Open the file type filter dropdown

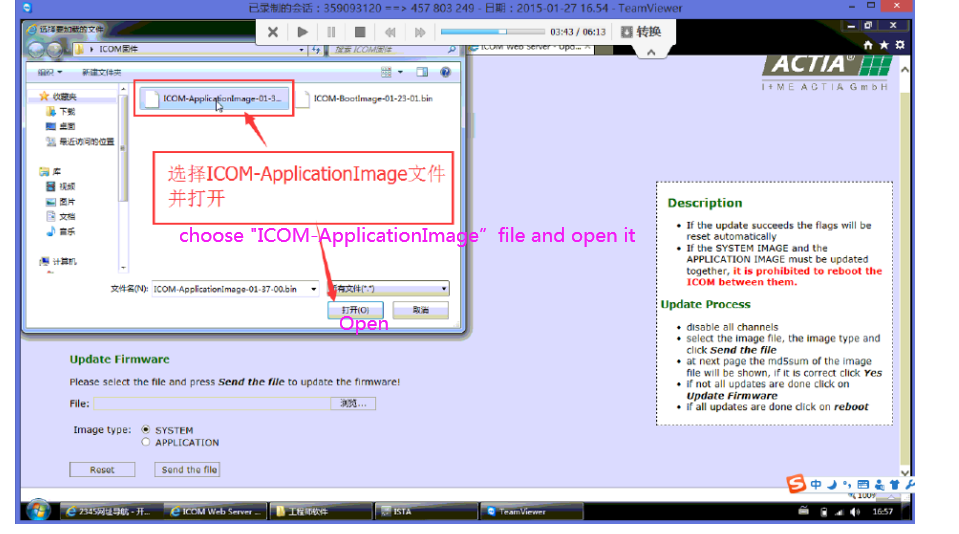pyautogui.click(x=390, y=288)
